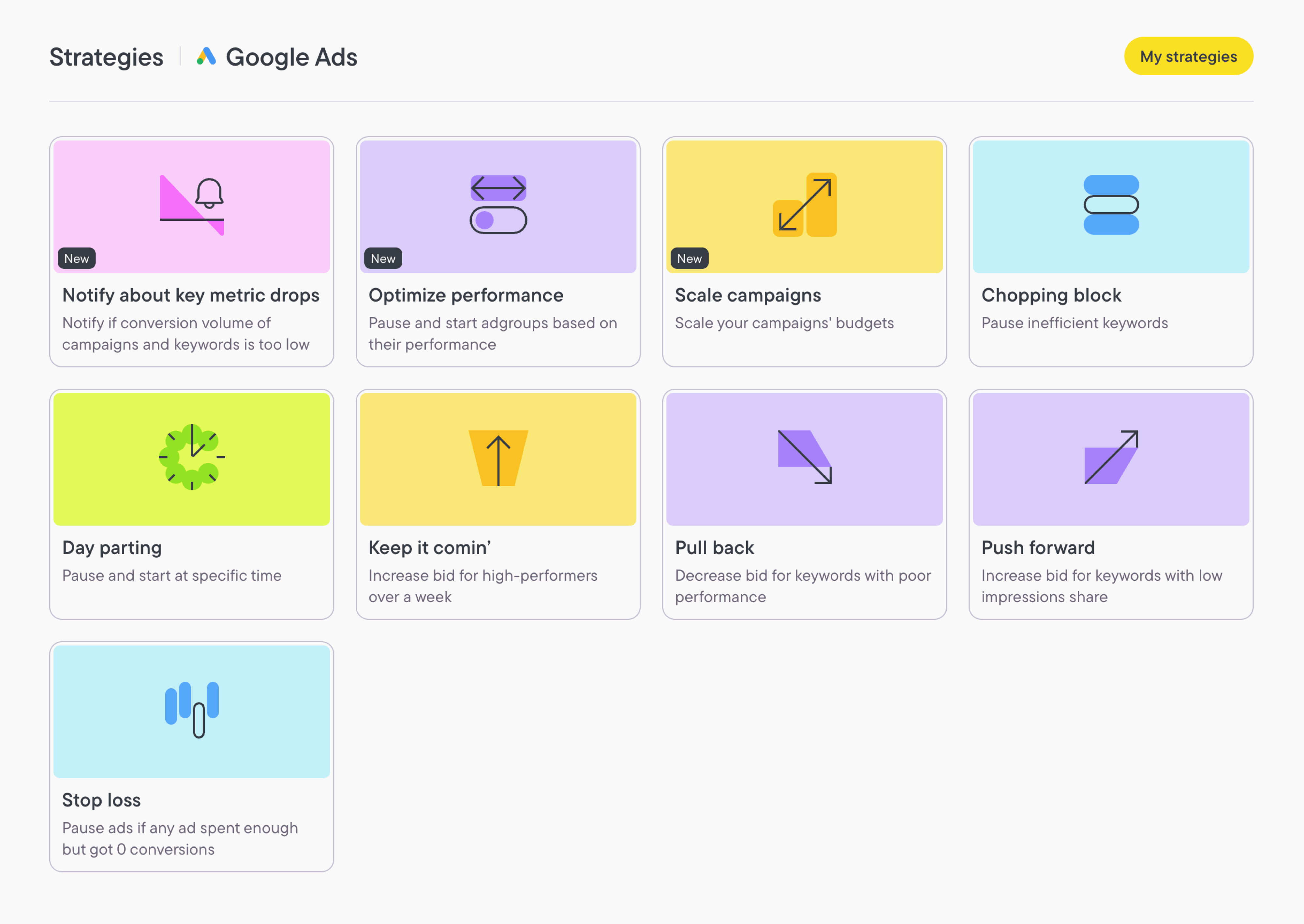
Task: Open the Chopping block strategy title
Action: tap(1051, 295)
